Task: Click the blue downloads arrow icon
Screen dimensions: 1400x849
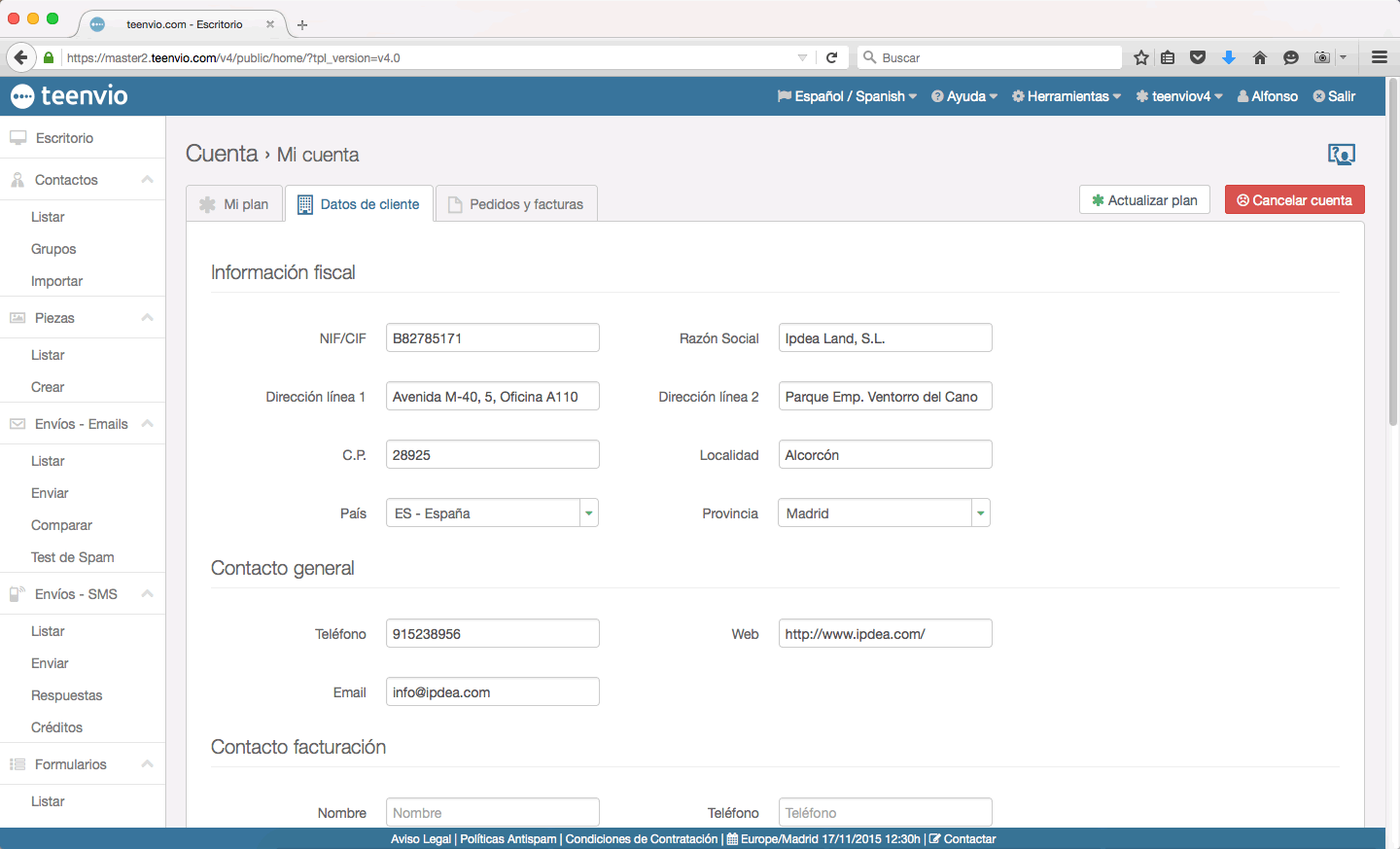Action: (x=1229, y=57)
